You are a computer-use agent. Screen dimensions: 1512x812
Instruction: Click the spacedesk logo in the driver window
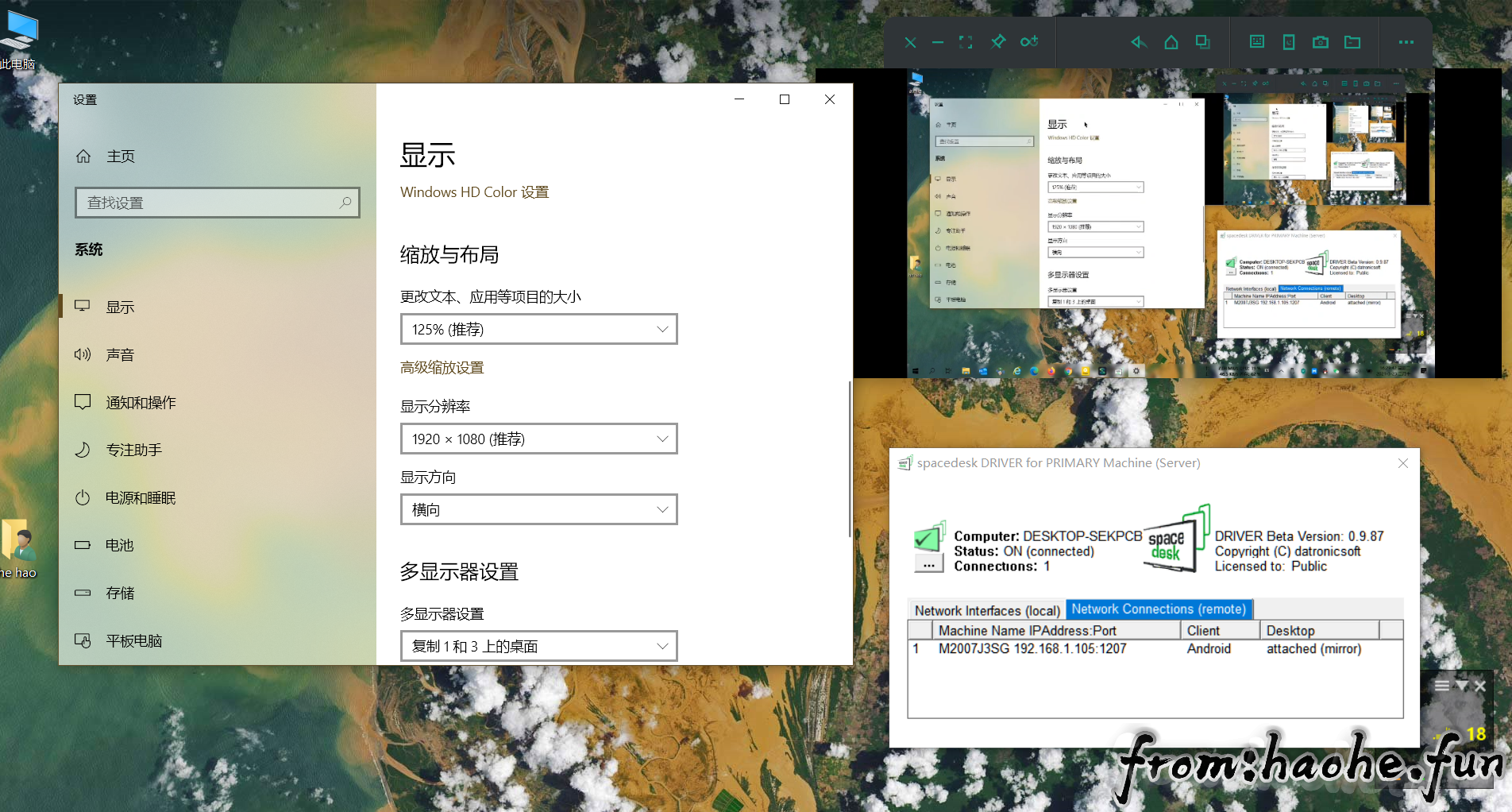point(1177,539)
